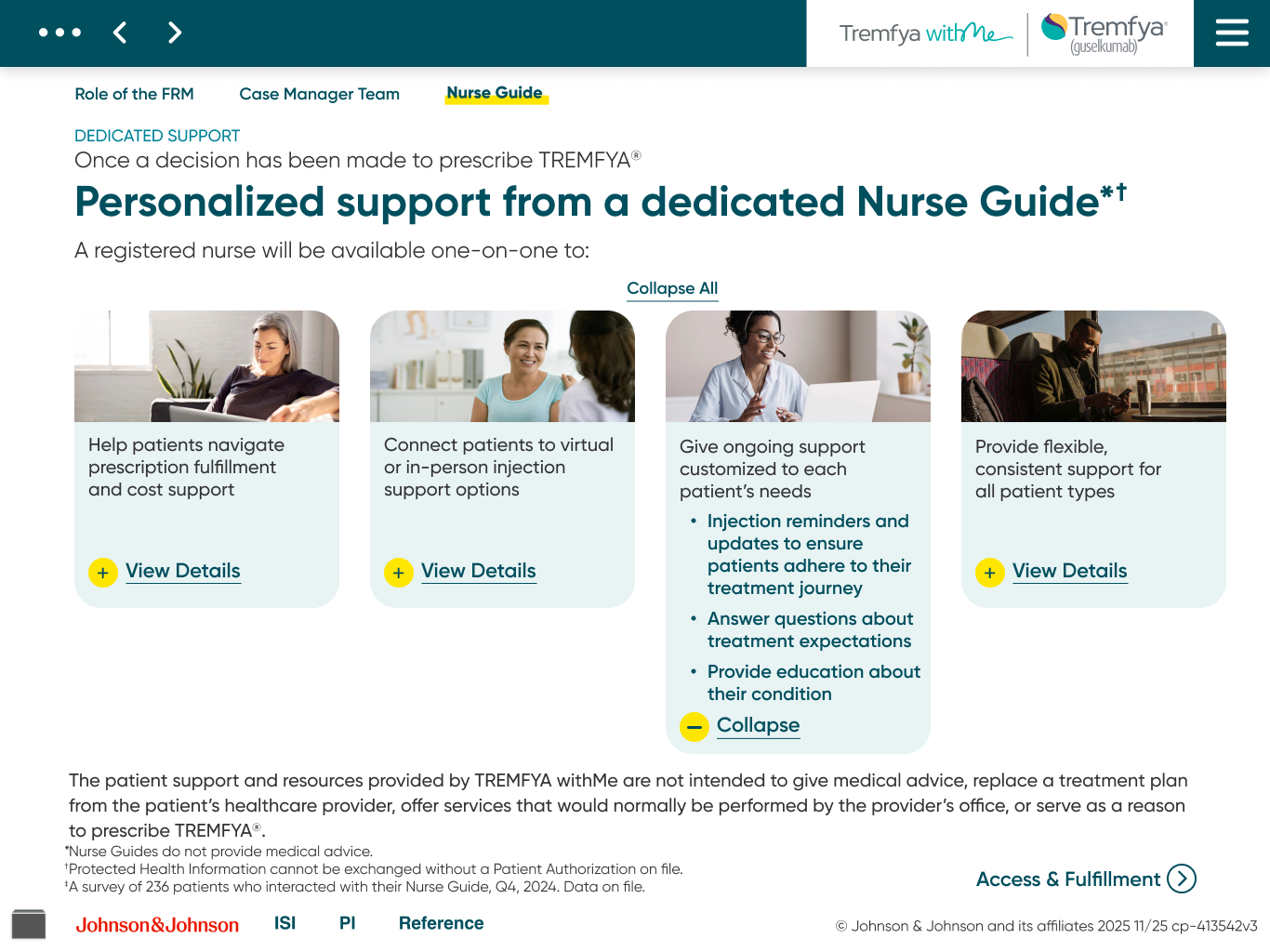
Task: Go to Access & Fulfillment section
Action: (1068, 879)
